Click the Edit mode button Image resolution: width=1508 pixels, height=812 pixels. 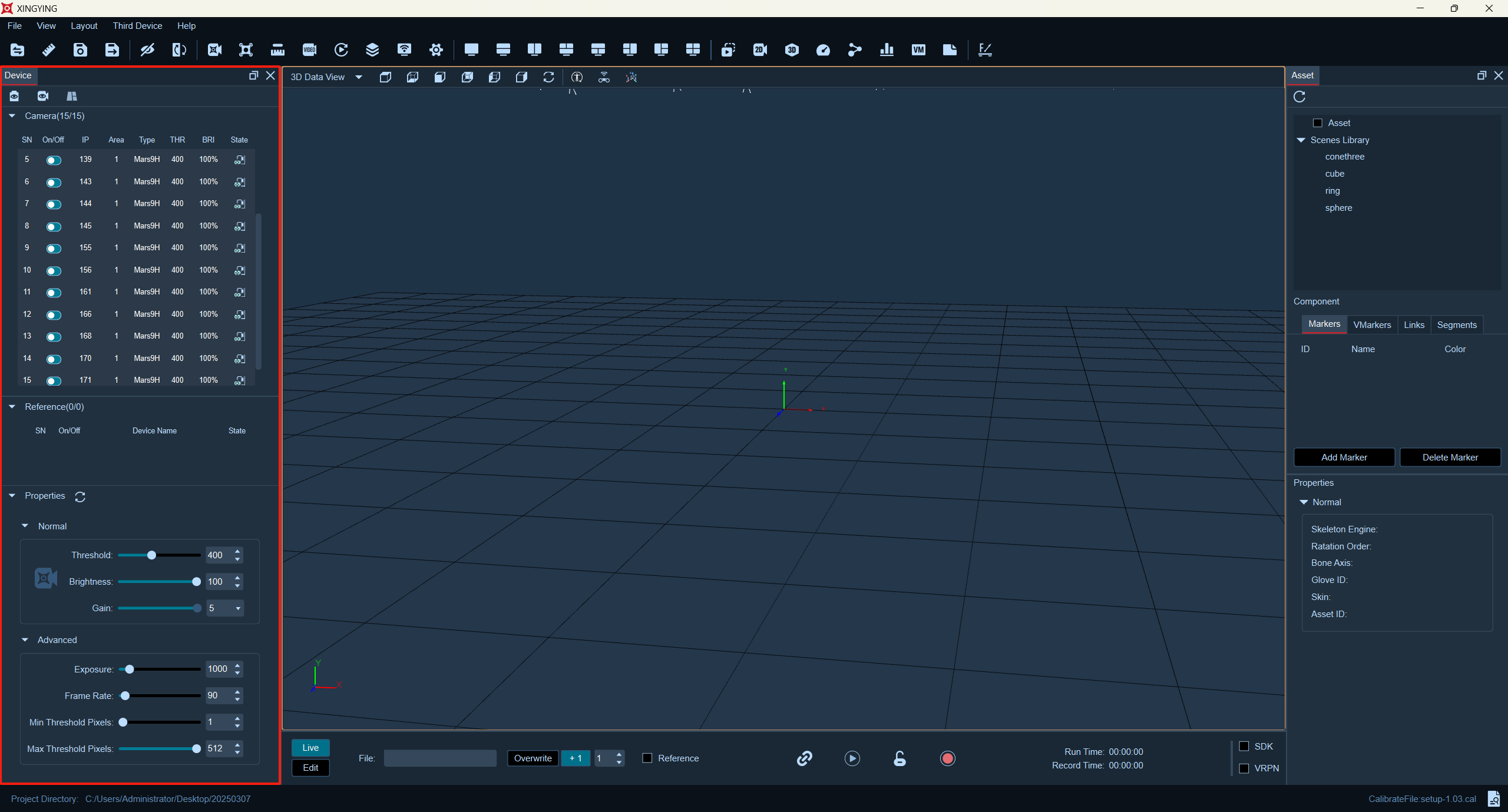(x=310, y=768)
